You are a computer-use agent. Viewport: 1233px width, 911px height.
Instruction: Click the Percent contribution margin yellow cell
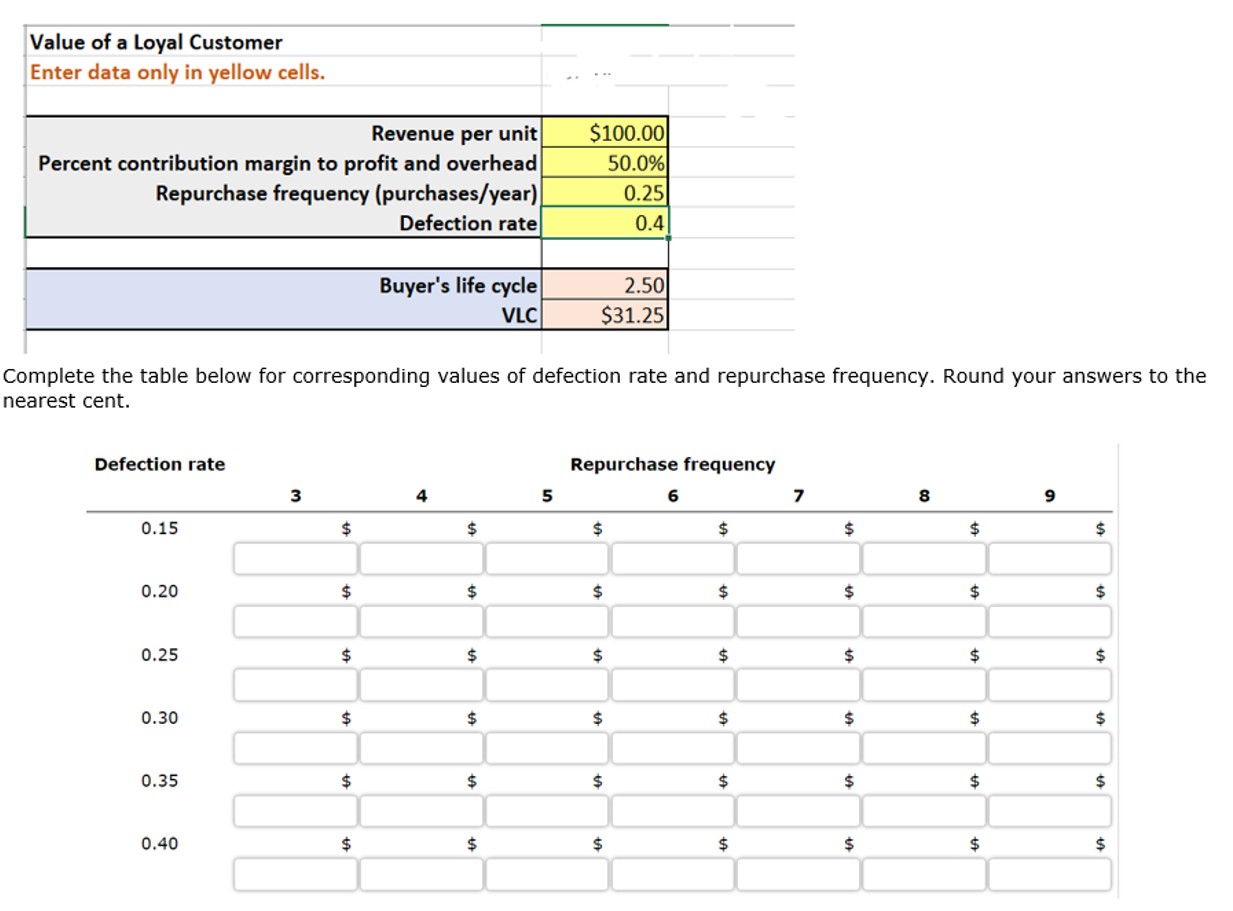click(x=604, y=163)
